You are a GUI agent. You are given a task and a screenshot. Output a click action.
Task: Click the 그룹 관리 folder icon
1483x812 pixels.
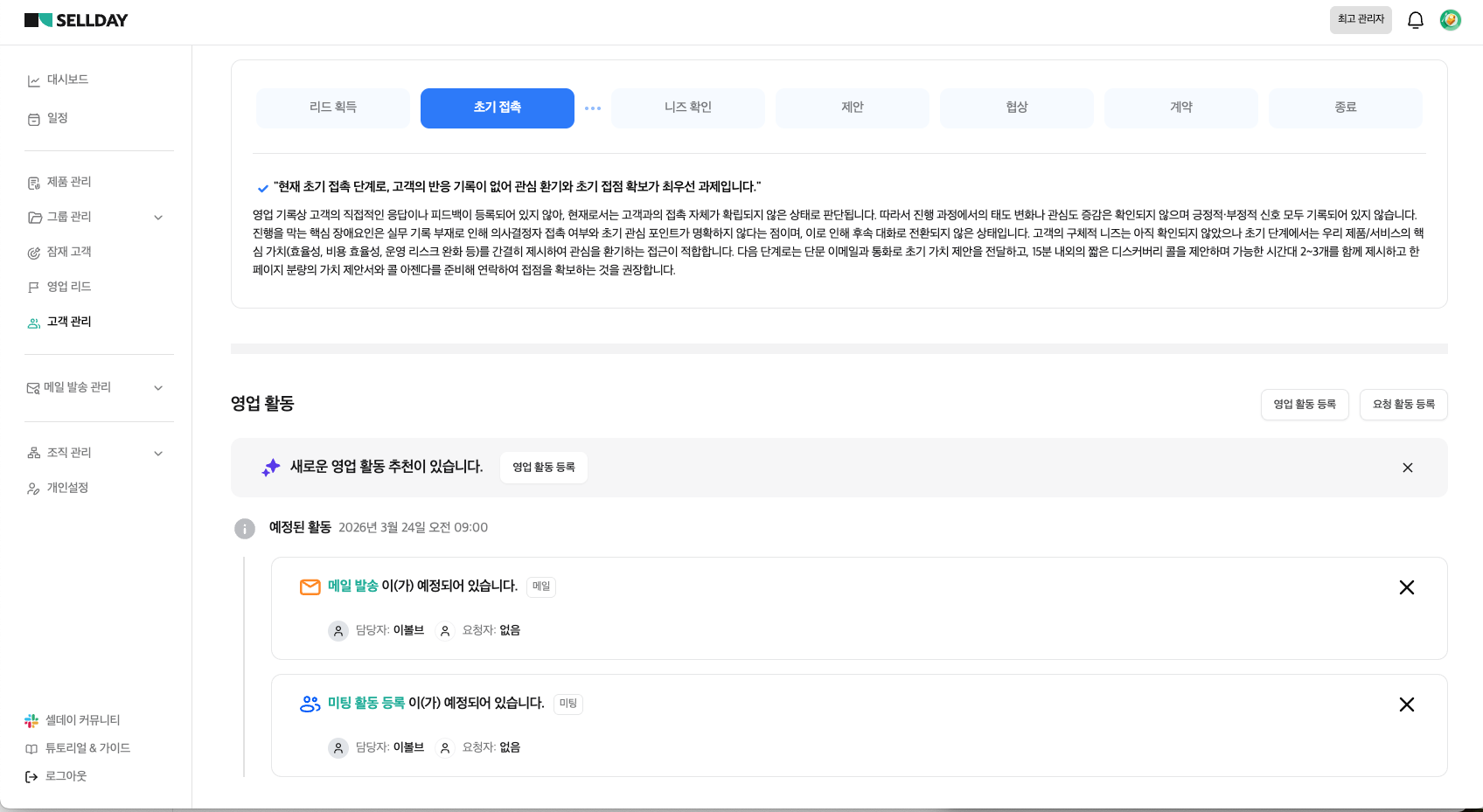tap(34, 218)
